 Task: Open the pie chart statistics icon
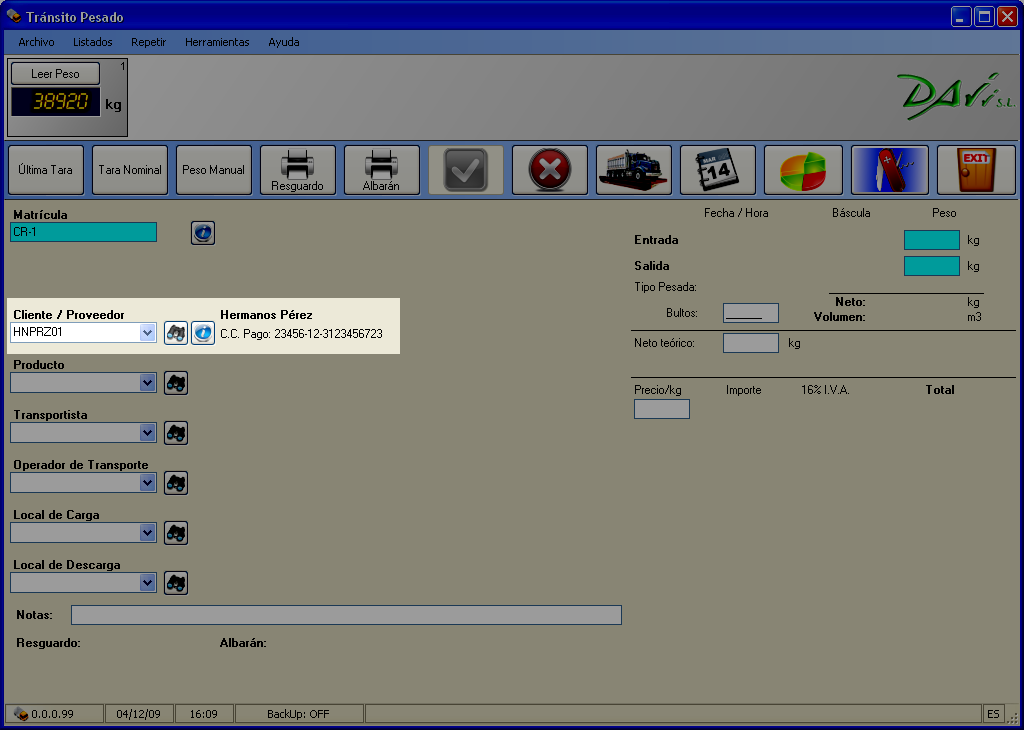click(x=803, y=170)
